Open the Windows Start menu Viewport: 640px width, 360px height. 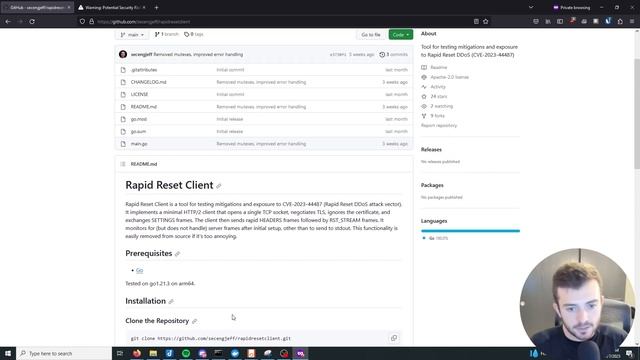tap(8, 353)
